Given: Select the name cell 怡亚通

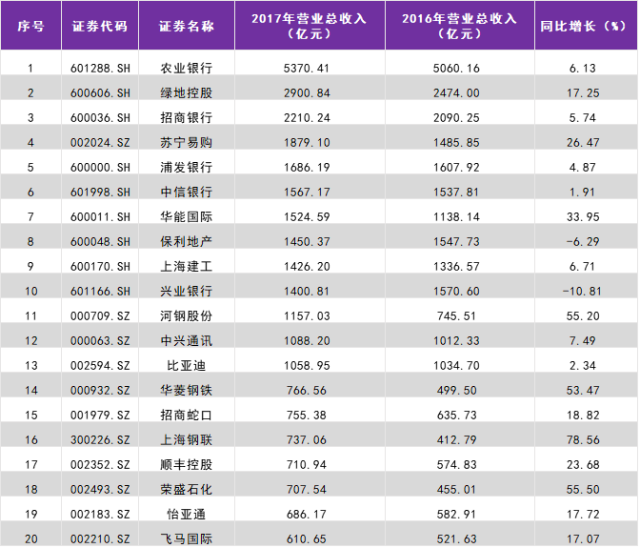Looking at the screenshot, I should click(x=187, y=515).
